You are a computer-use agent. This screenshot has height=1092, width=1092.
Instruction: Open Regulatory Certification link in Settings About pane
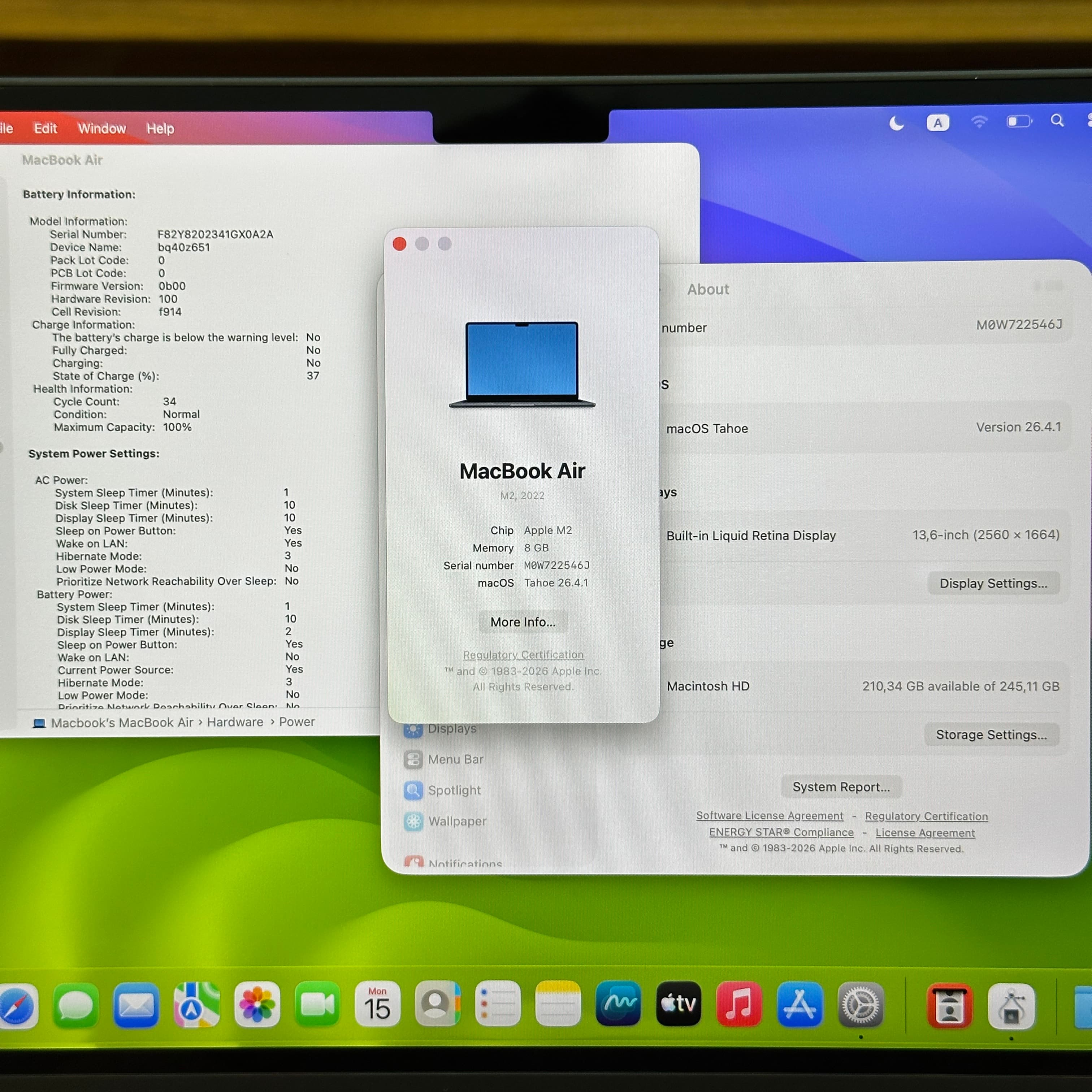coord(926,816)
